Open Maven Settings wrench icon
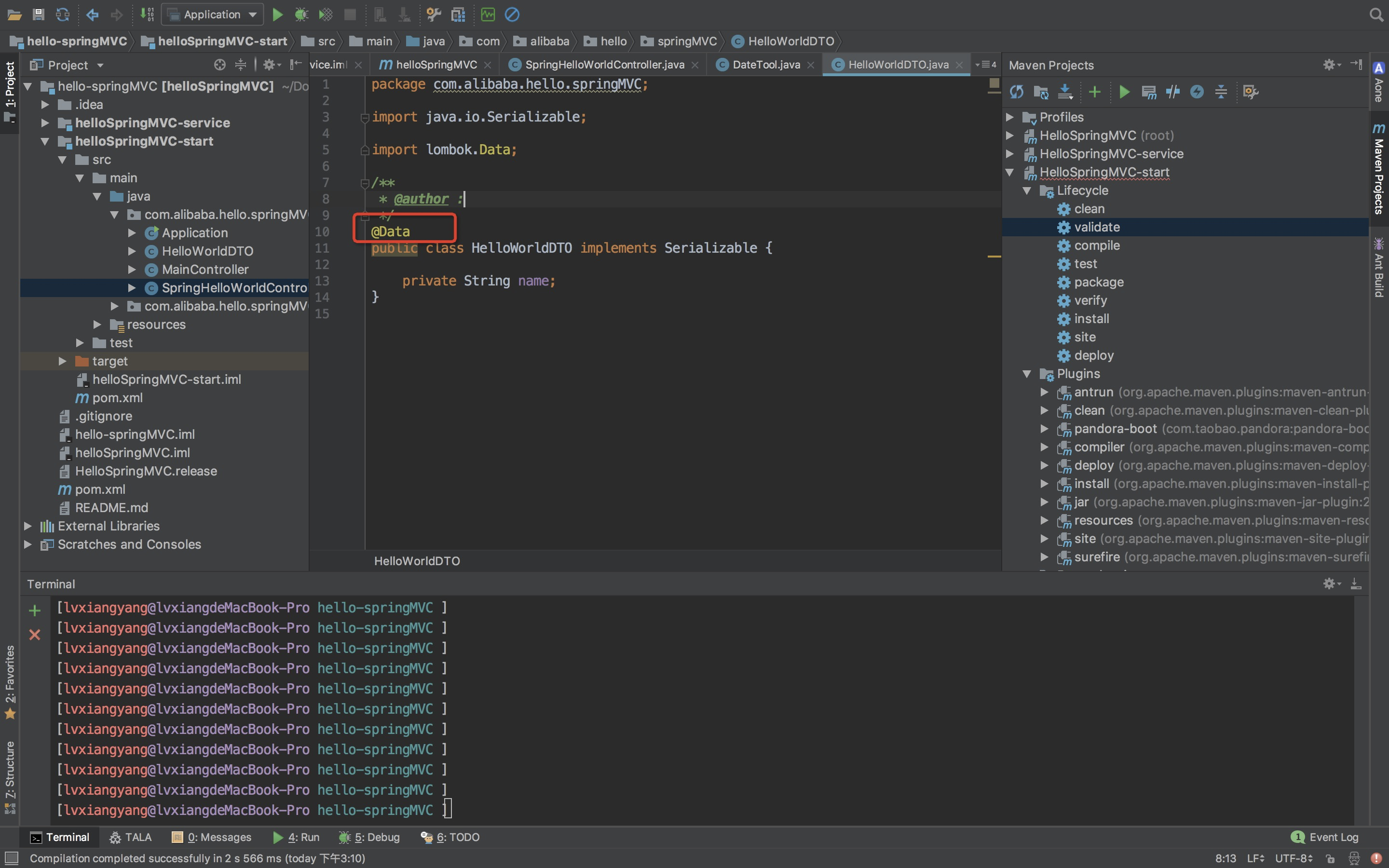The height and width of the screenshot is (868, 1389). coord(1251,92)
